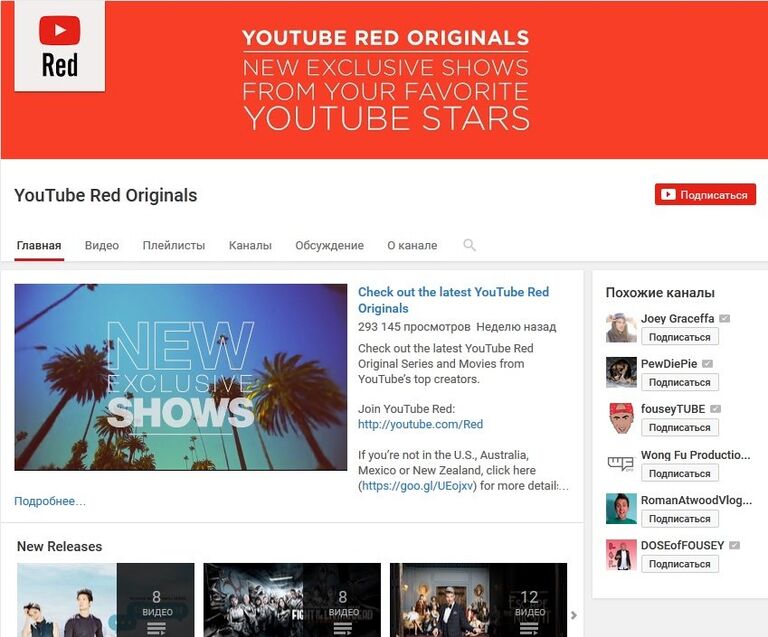The image size is (768, 637).
Task: Open the Видео tab
Action: click(x=102, y=245)
